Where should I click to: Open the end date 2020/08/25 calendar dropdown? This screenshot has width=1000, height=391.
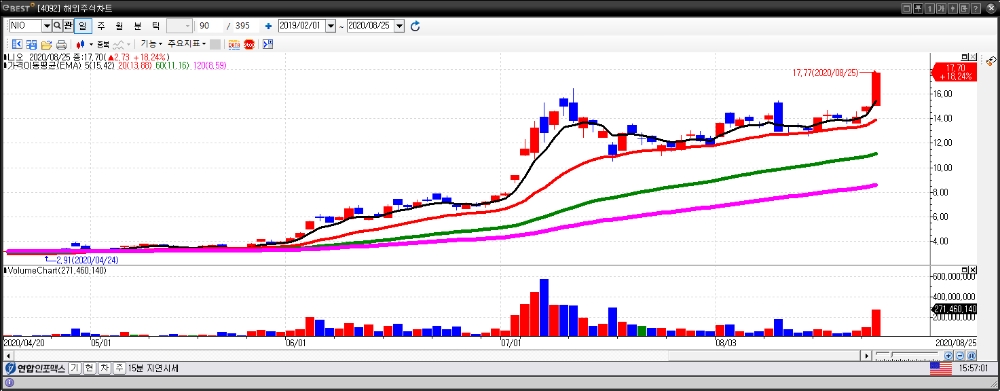coord(399,26)
